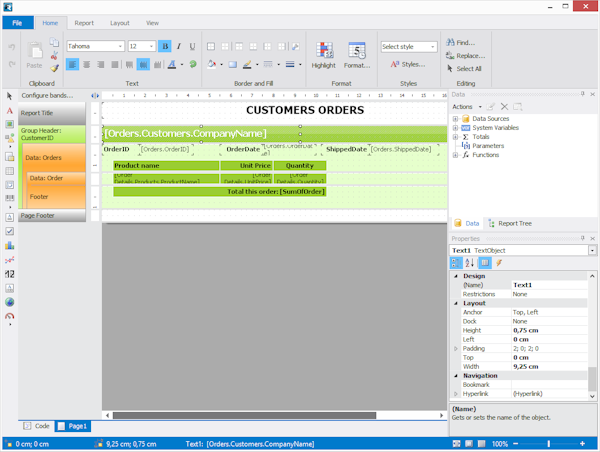This screenshot has width=600, height=452.
Task: Select the Gauge object tool
Action: point(10,317)
